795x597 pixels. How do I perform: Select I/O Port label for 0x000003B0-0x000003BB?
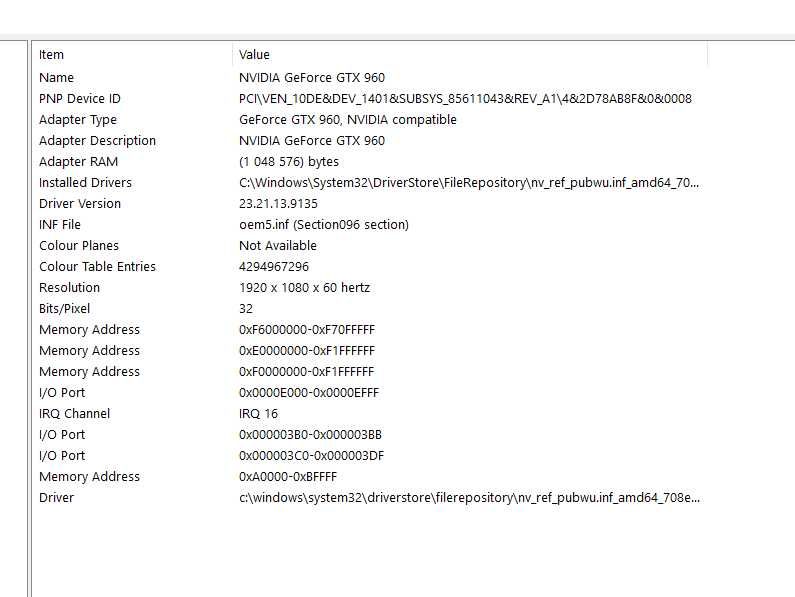tap(62, 435)
